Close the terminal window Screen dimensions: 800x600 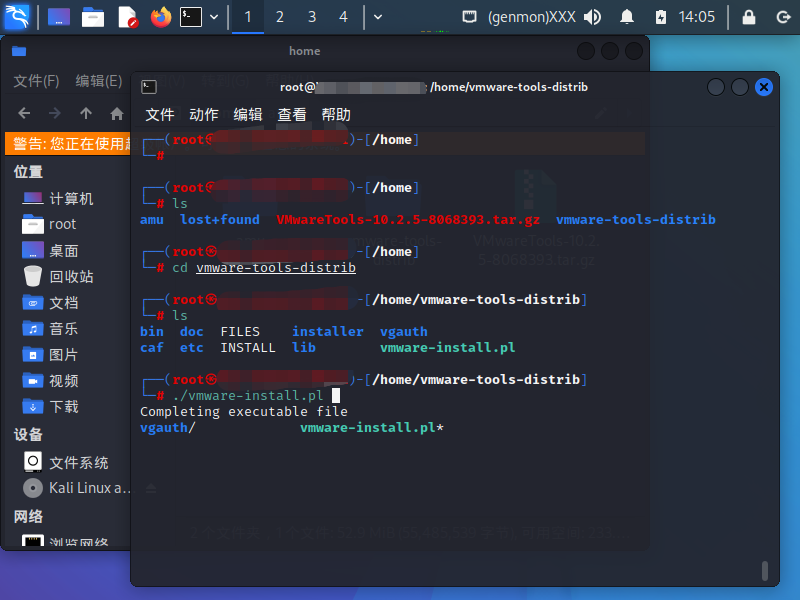click(x=764, y=87)
